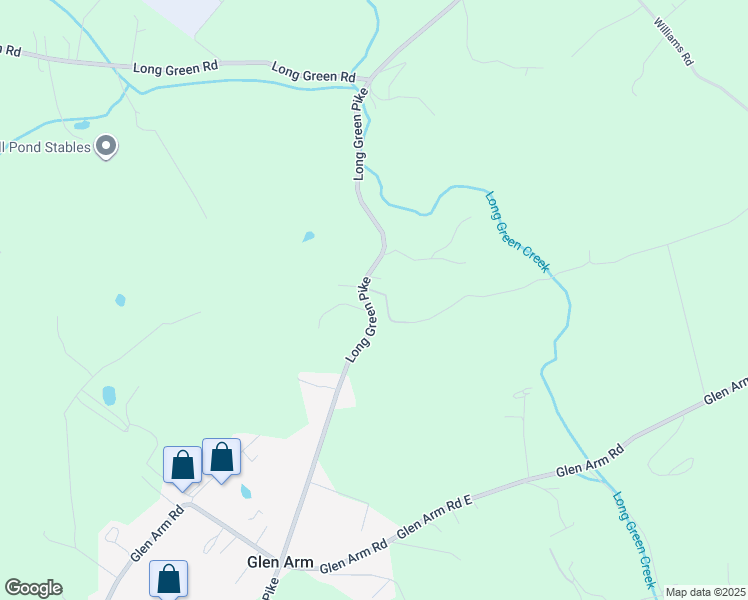The height and width of the screenshot is (600, 748).
Task: Click the Mill Pond Stables text label
Action: pyautogui.click(x=45, y=147)
